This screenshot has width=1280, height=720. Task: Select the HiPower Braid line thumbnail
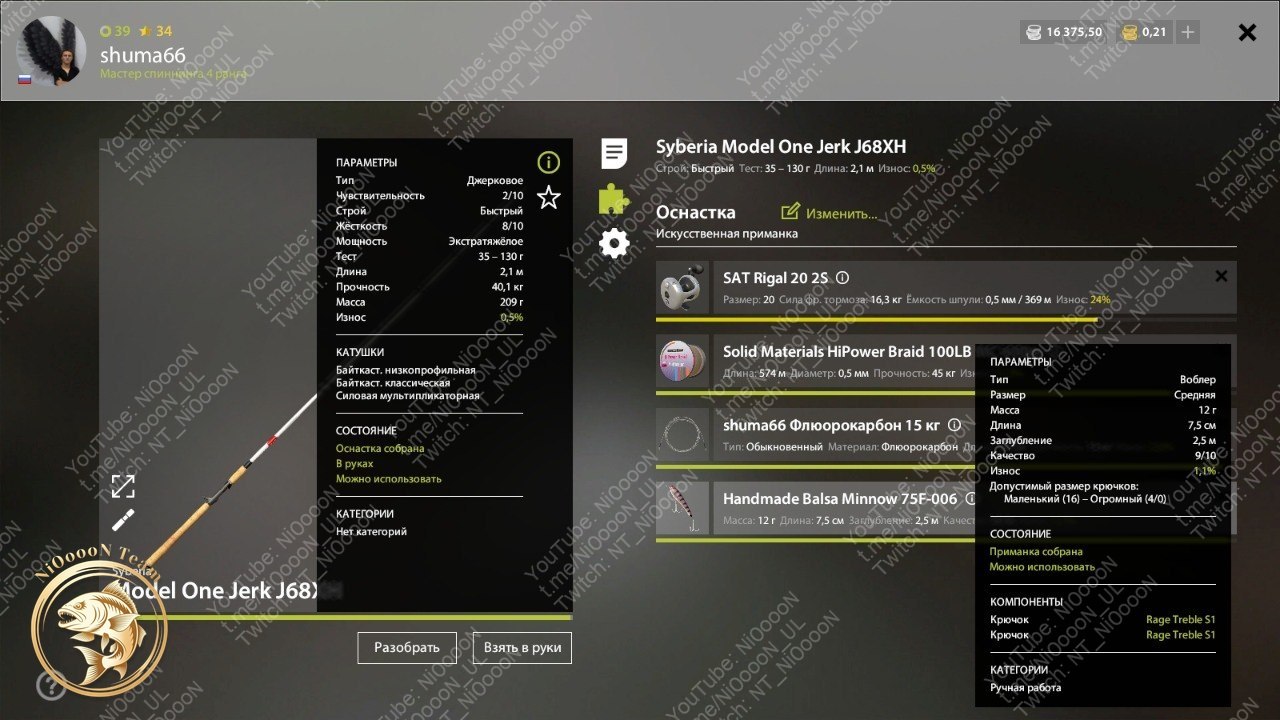pyautogui.click(x=683, y=361)
